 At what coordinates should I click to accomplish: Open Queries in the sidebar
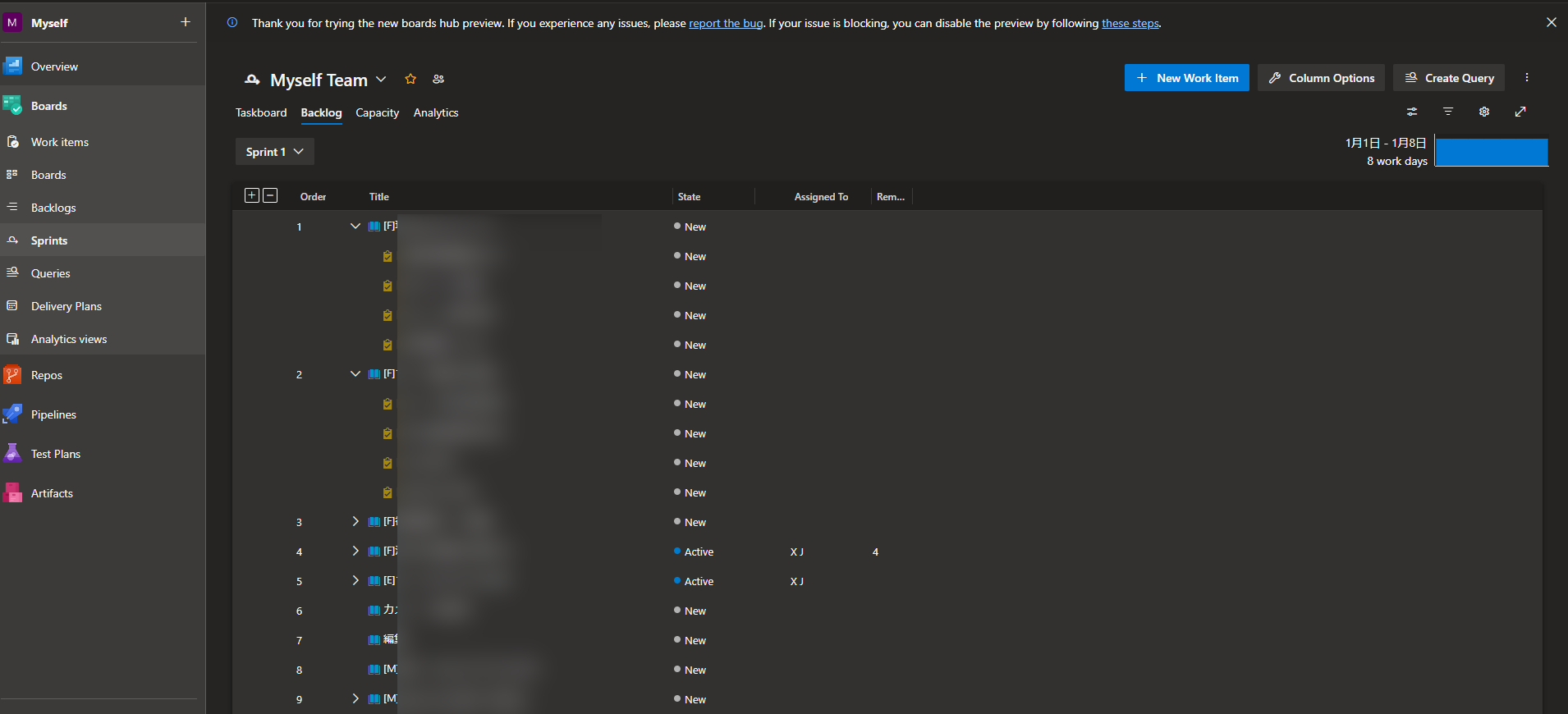(x=103, y=273)
